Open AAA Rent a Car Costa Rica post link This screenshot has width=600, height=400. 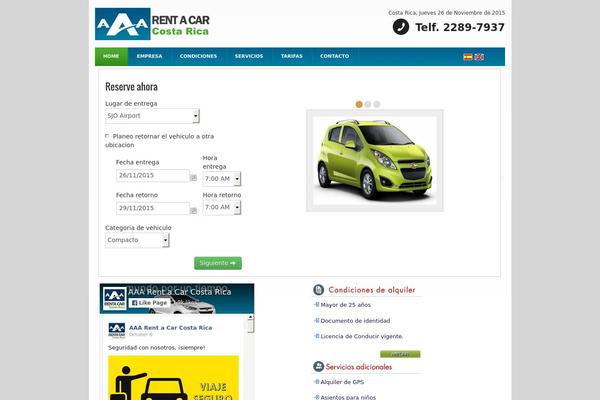(x=170, y=328)
